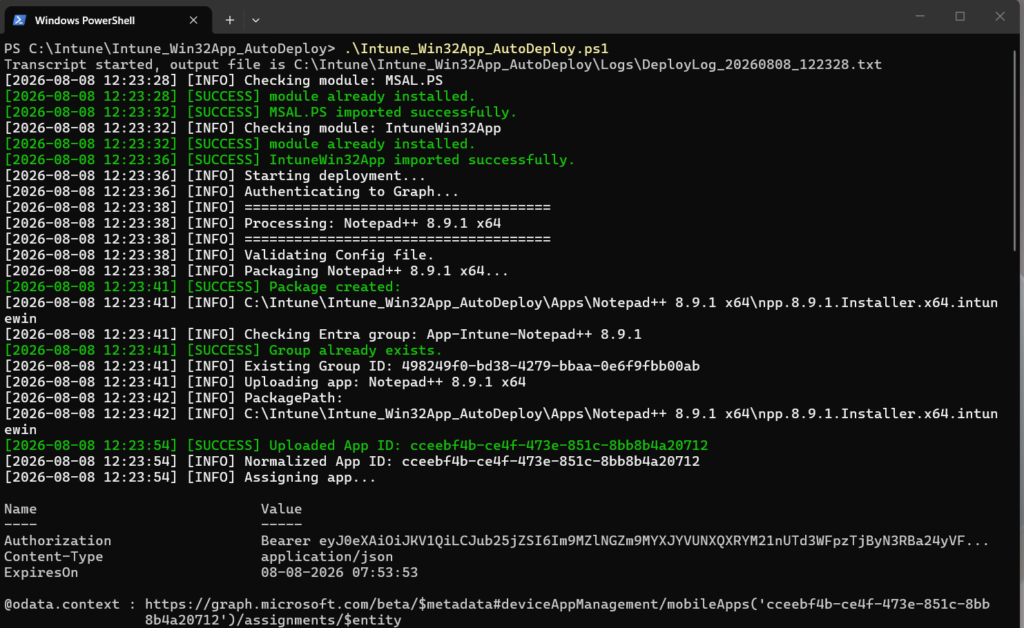1024x628 pixels.
Task: Click 'Group already exists.' line
Action: 223,350
